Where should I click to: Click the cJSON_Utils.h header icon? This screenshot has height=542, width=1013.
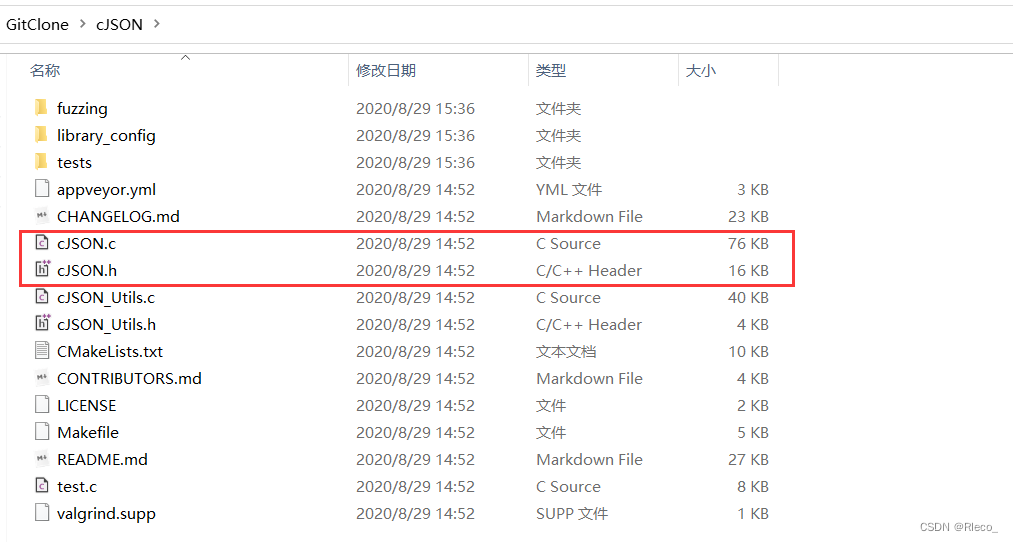pos(43,323)
